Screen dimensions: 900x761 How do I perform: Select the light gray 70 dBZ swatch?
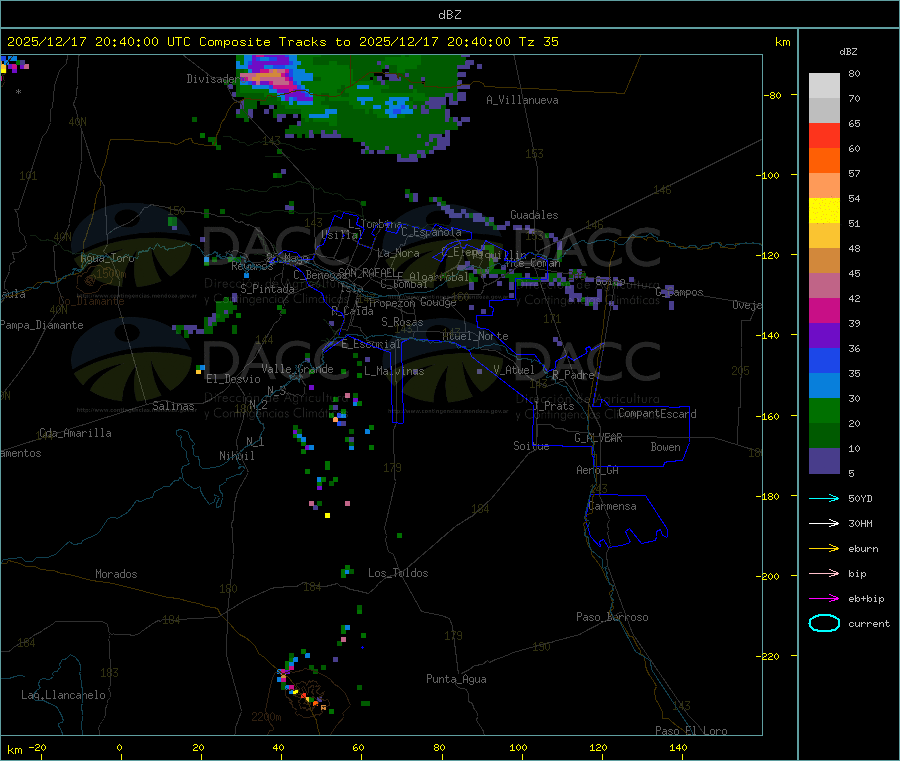pyautogui.click(x=824, y=86)
